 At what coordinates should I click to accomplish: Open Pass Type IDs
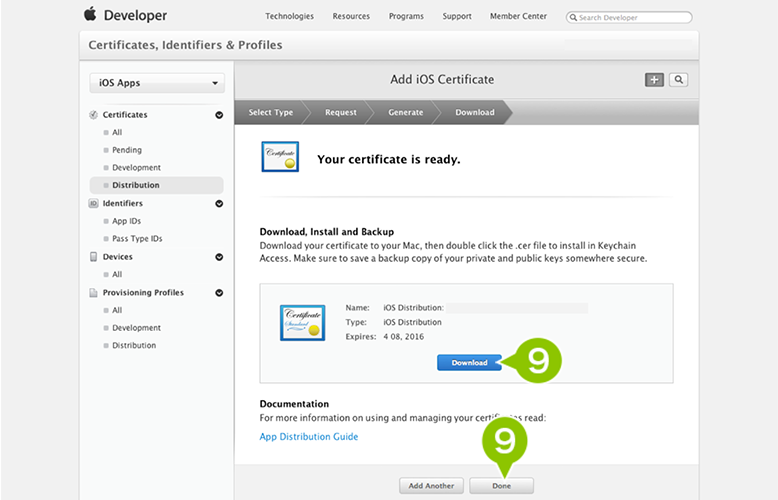(x=137, y=239)
